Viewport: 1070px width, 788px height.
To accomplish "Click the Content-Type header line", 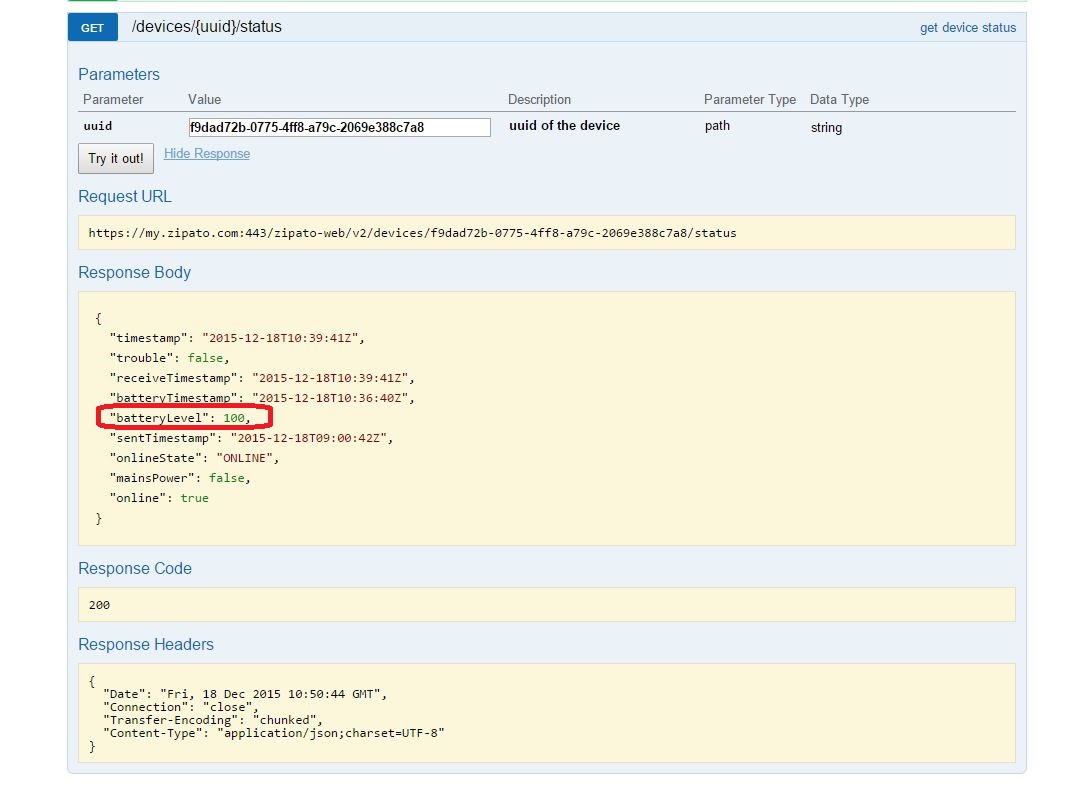I will (273, 733).
